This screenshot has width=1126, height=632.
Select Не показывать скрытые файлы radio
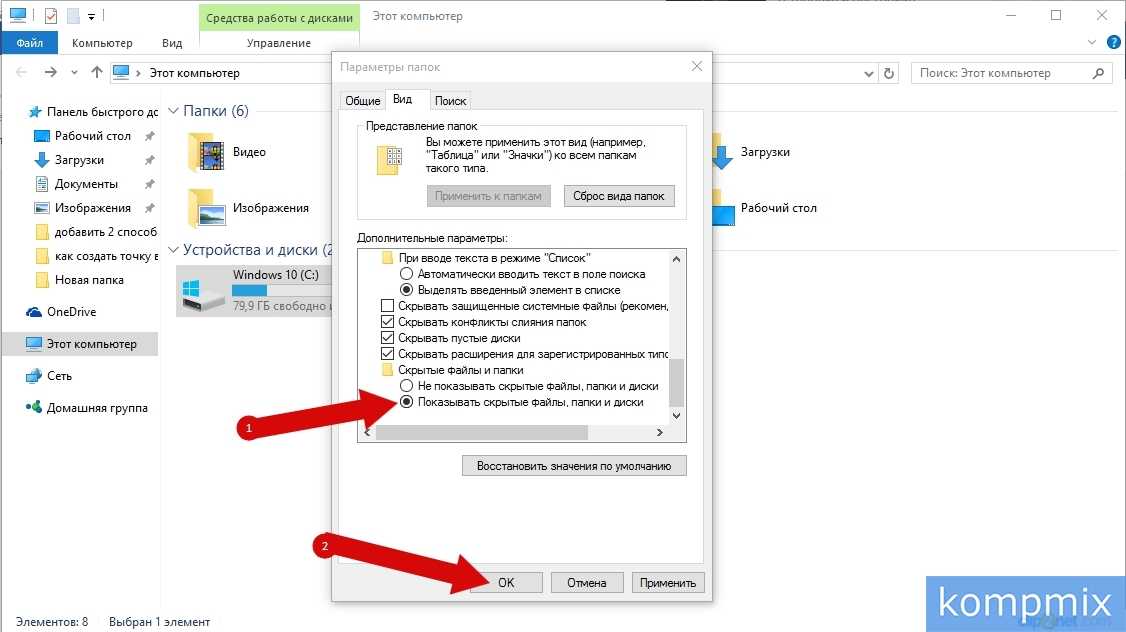coord(406,386)
